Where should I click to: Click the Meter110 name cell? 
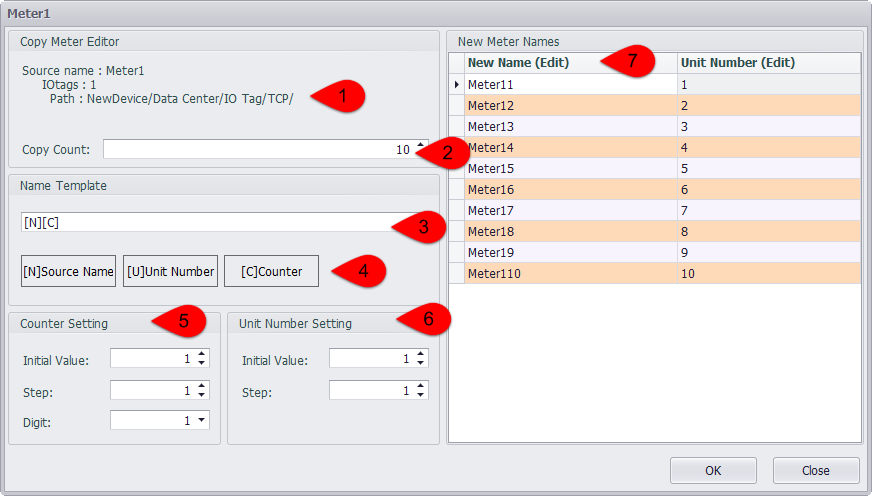[x=570, y=273]
